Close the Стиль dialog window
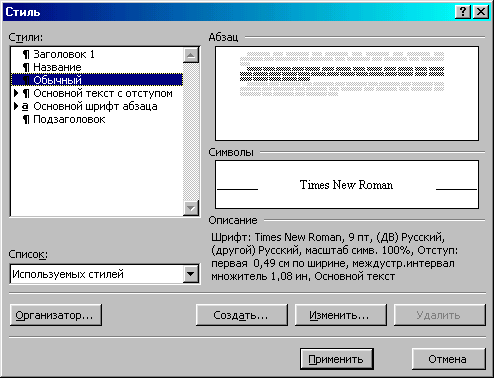 [481, 12]
